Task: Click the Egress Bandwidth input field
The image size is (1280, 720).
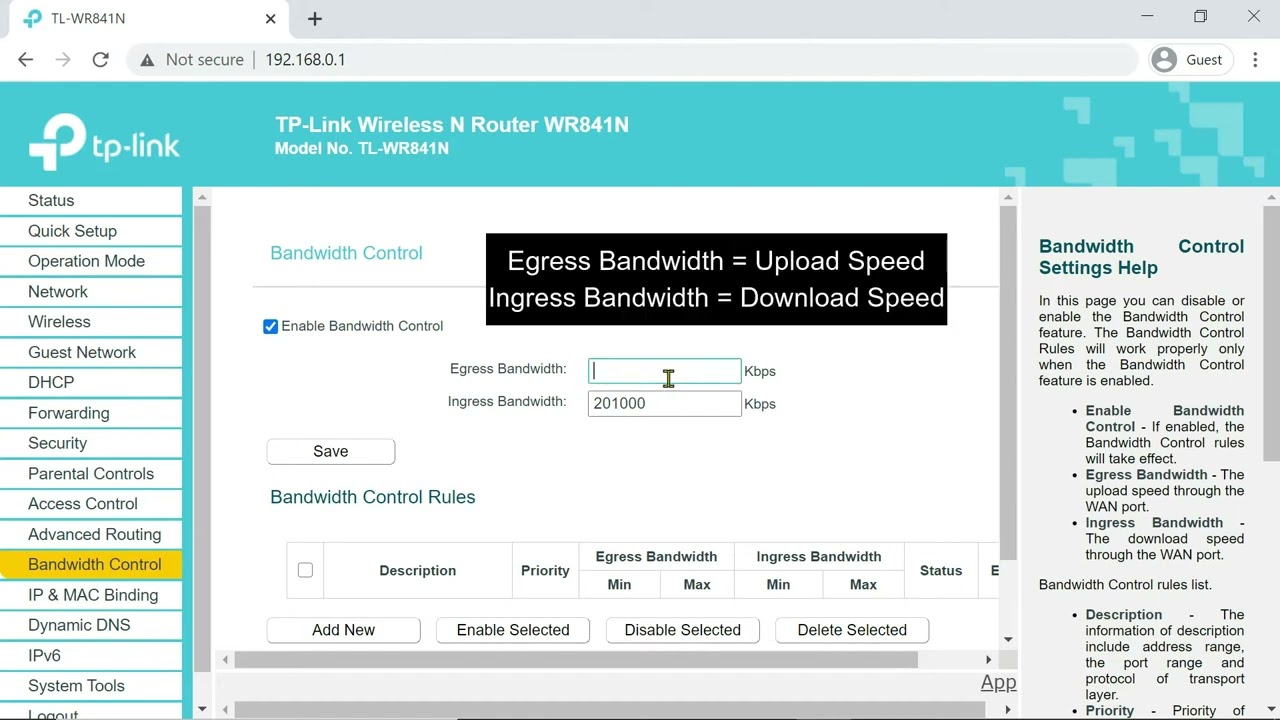Action: [x=664, y=371]
